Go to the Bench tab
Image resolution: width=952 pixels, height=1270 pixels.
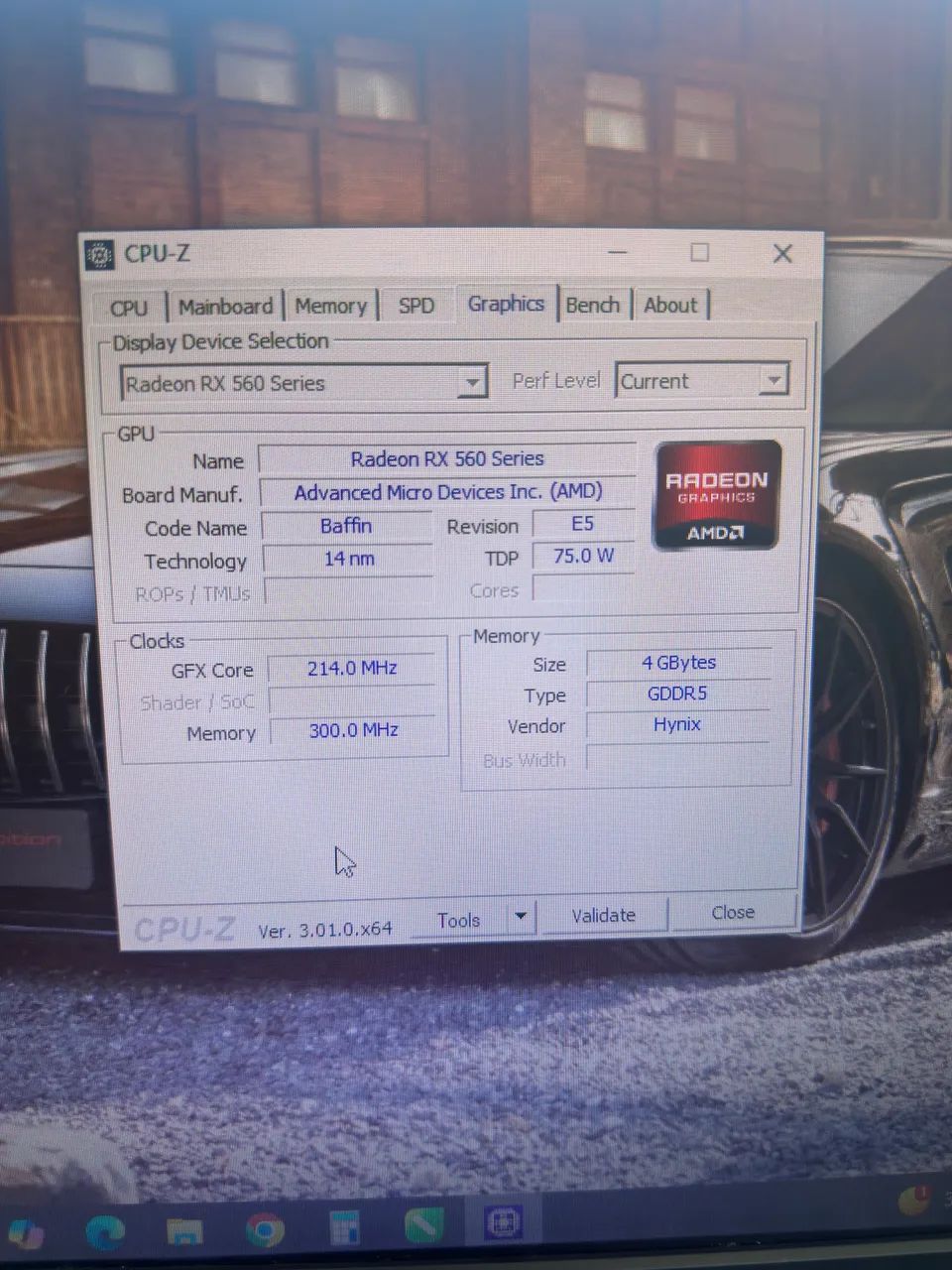click(x=593, y=305)
